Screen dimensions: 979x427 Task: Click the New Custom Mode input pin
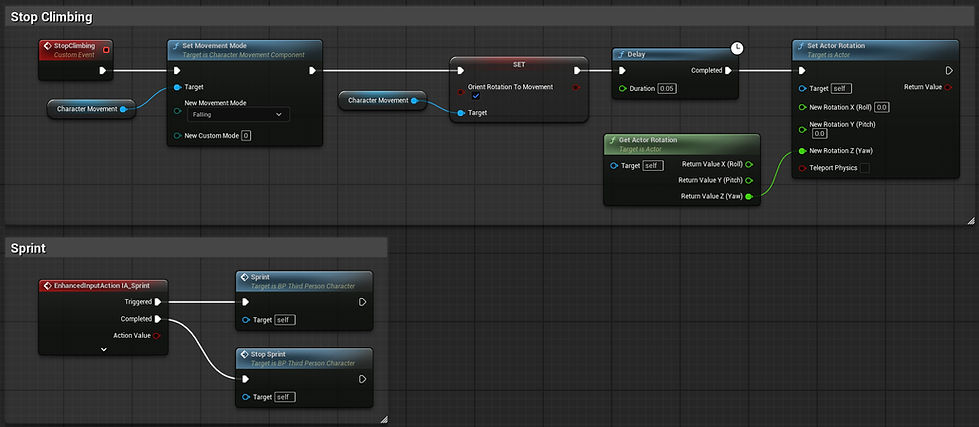(x=177, y=135)
